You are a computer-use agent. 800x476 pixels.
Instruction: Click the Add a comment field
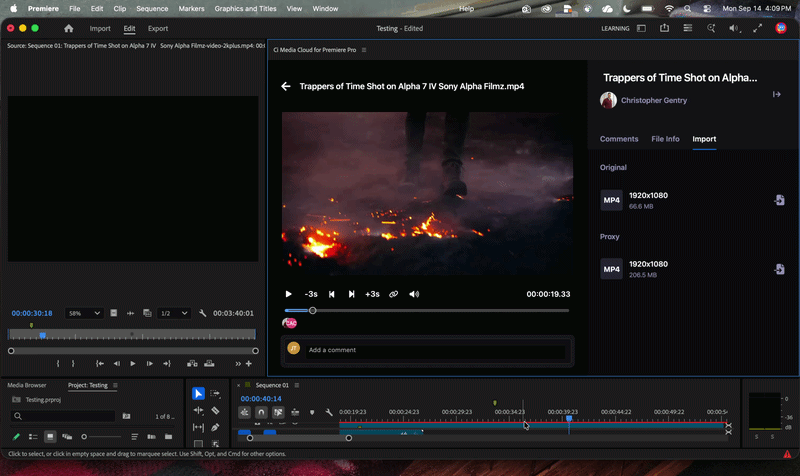(436, 350)
